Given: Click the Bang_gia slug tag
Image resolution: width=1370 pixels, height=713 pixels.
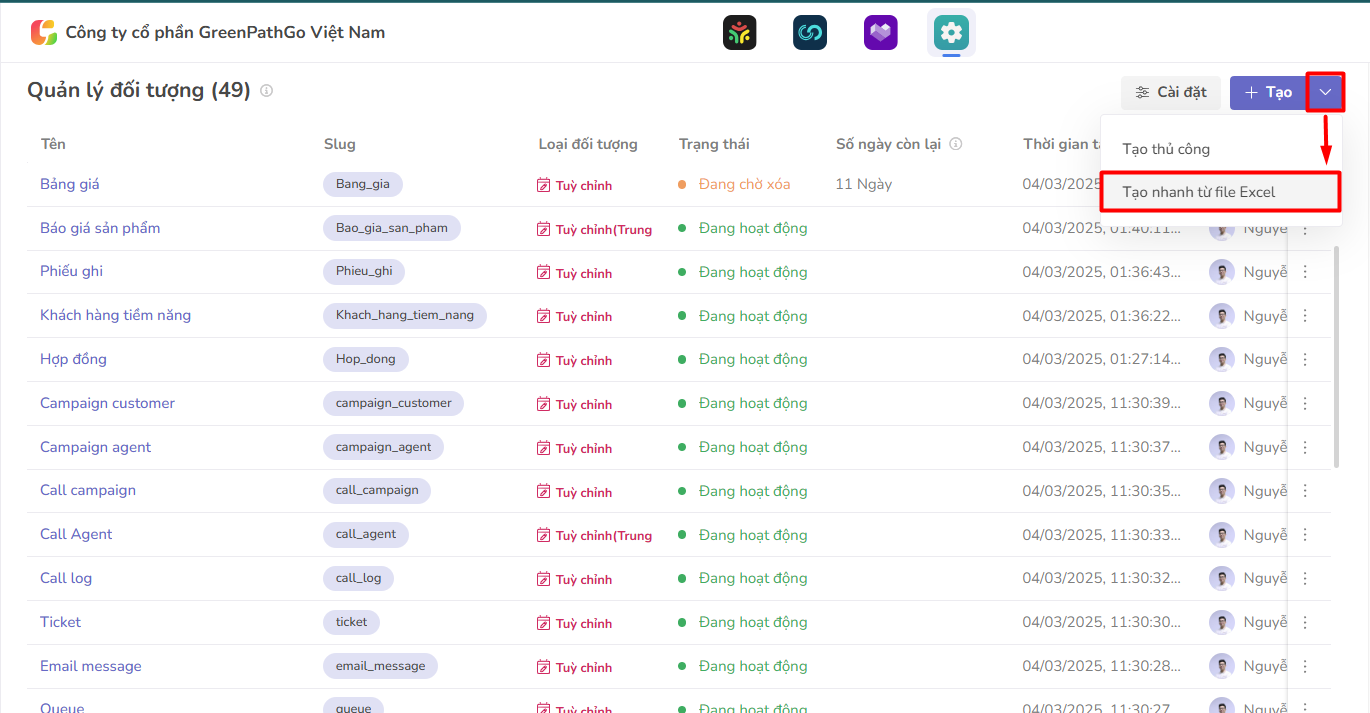Looking at the screenshot, I should point(362,184).
